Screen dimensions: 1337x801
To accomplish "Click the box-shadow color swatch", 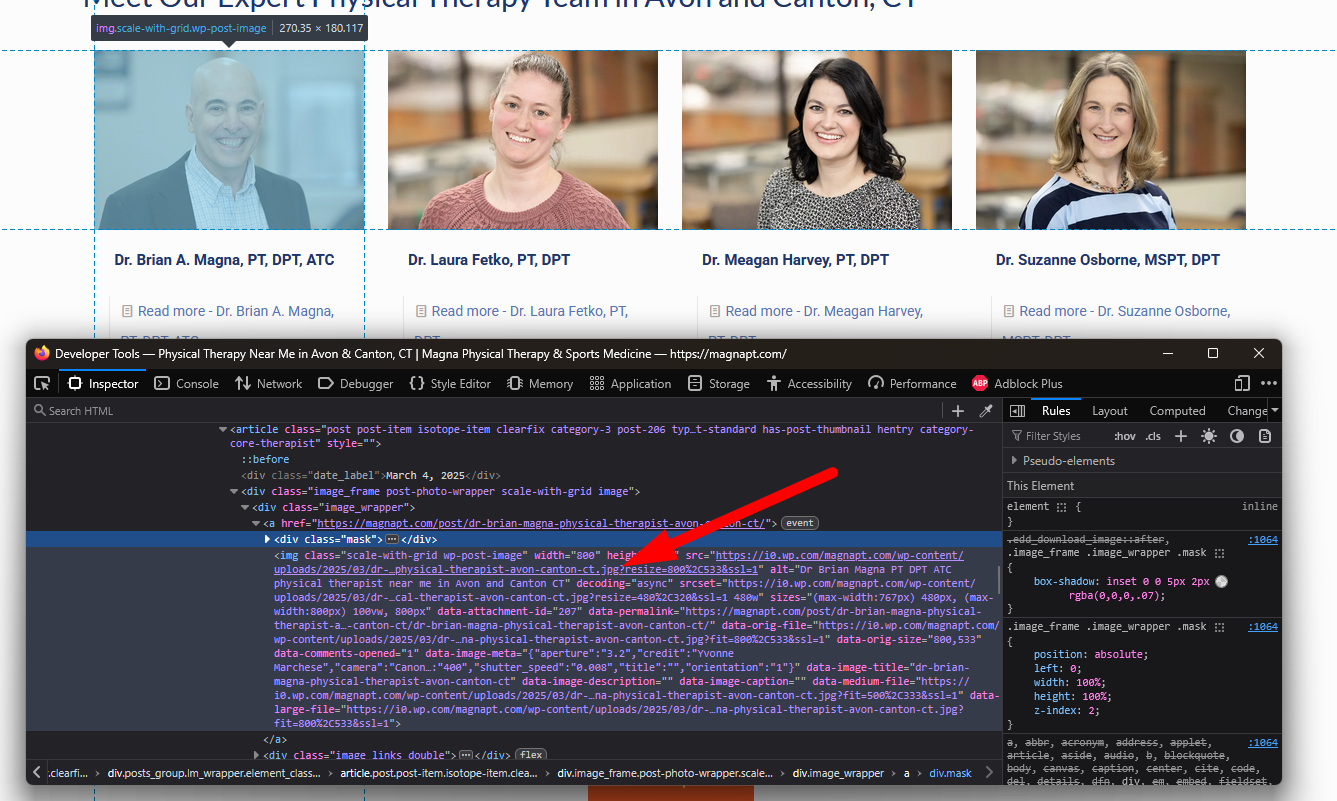I will [1222, 582].
